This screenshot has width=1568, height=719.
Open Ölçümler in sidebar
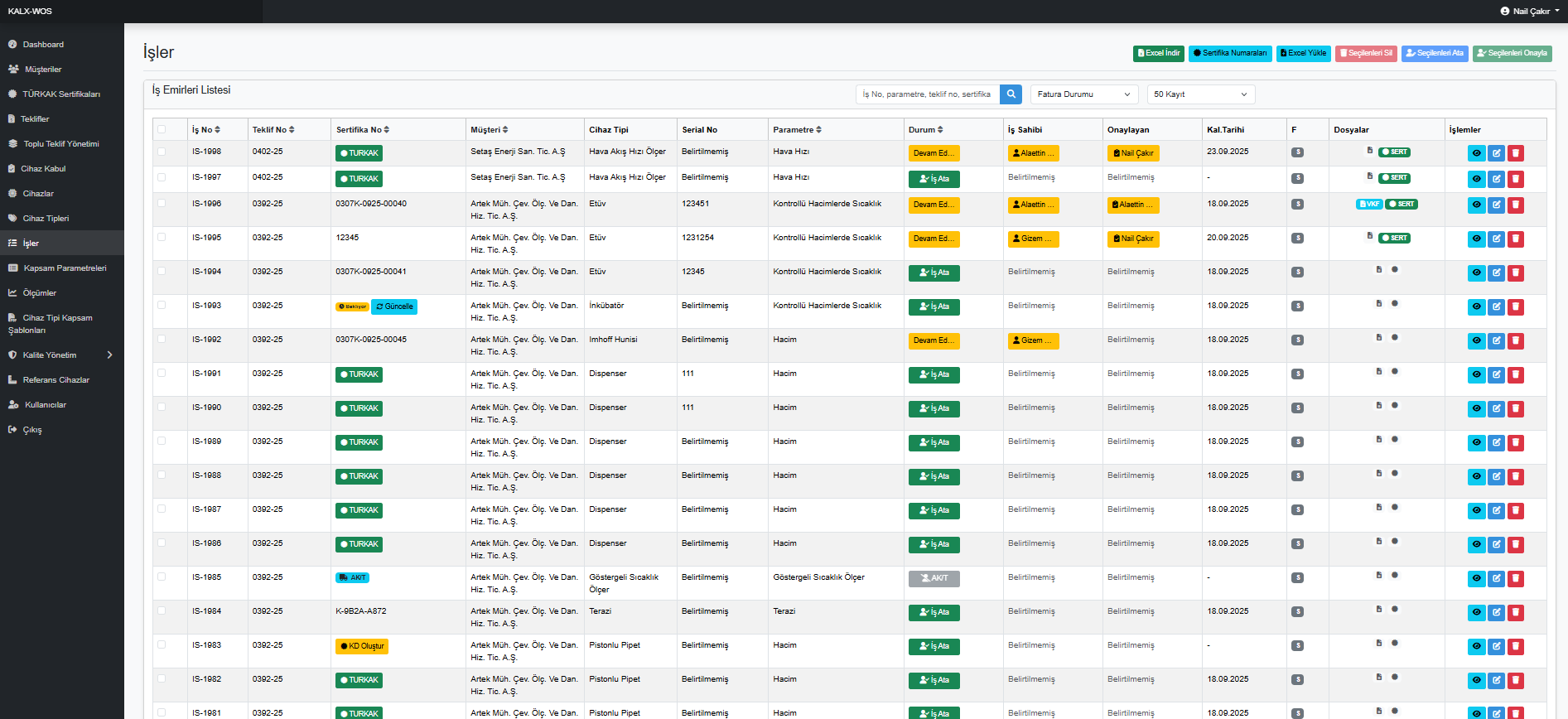click(61, 293)
